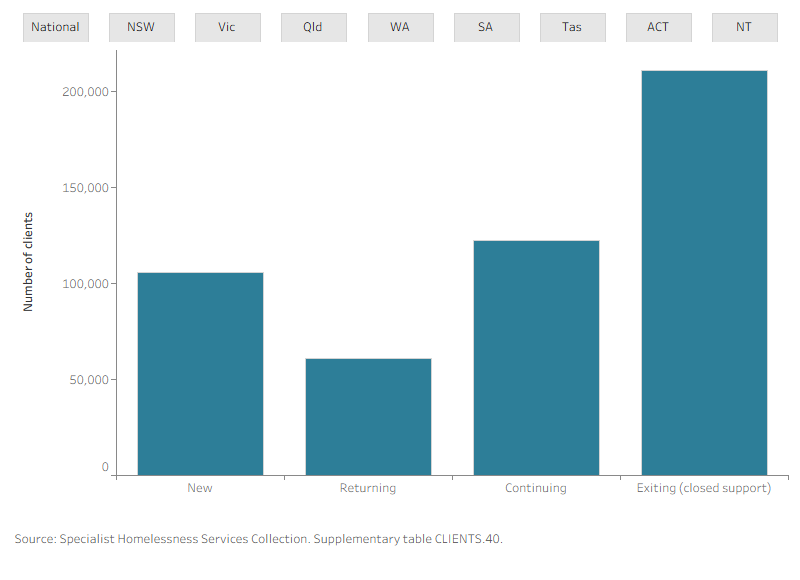Select SA state filter
800x580 pixels.
(486, 27)
